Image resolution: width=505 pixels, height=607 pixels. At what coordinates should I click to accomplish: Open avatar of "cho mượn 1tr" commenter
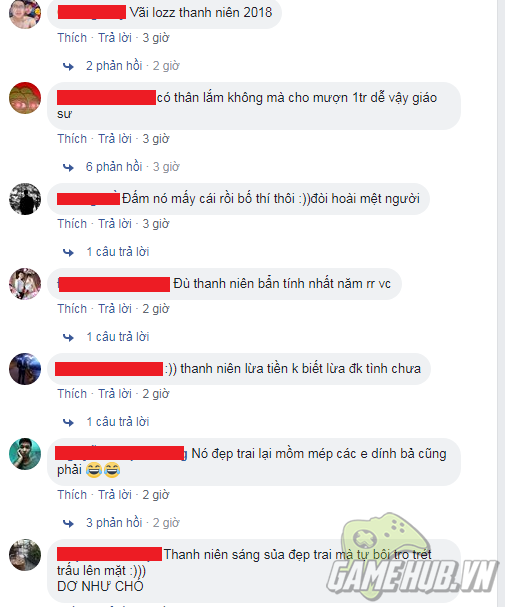pyautogui.click(x=25, y=98)
